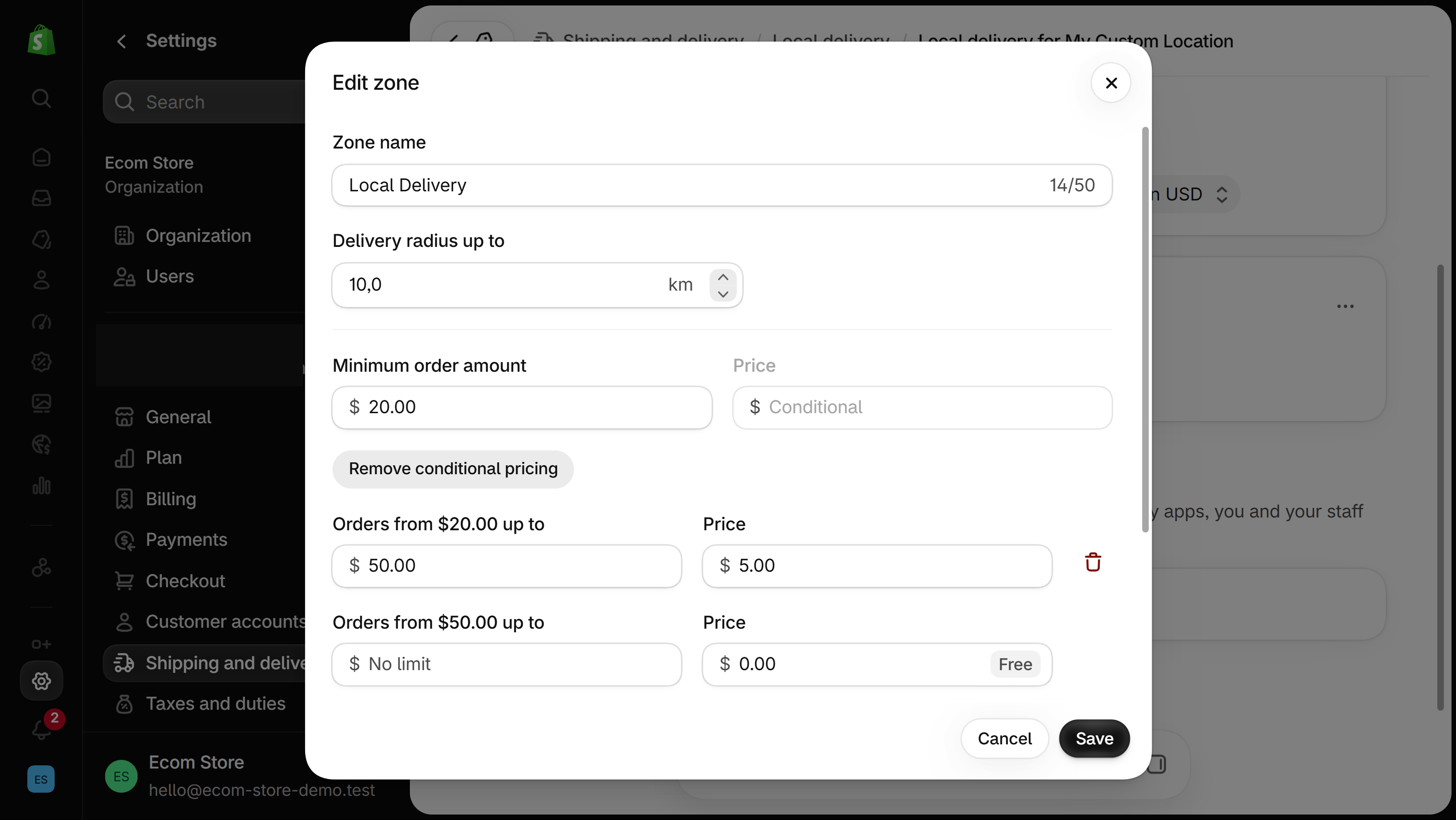
Task: Delete the $20.00 to $50.00 pricing tier
Action: pyautogui.click(x=1093, y=563)
